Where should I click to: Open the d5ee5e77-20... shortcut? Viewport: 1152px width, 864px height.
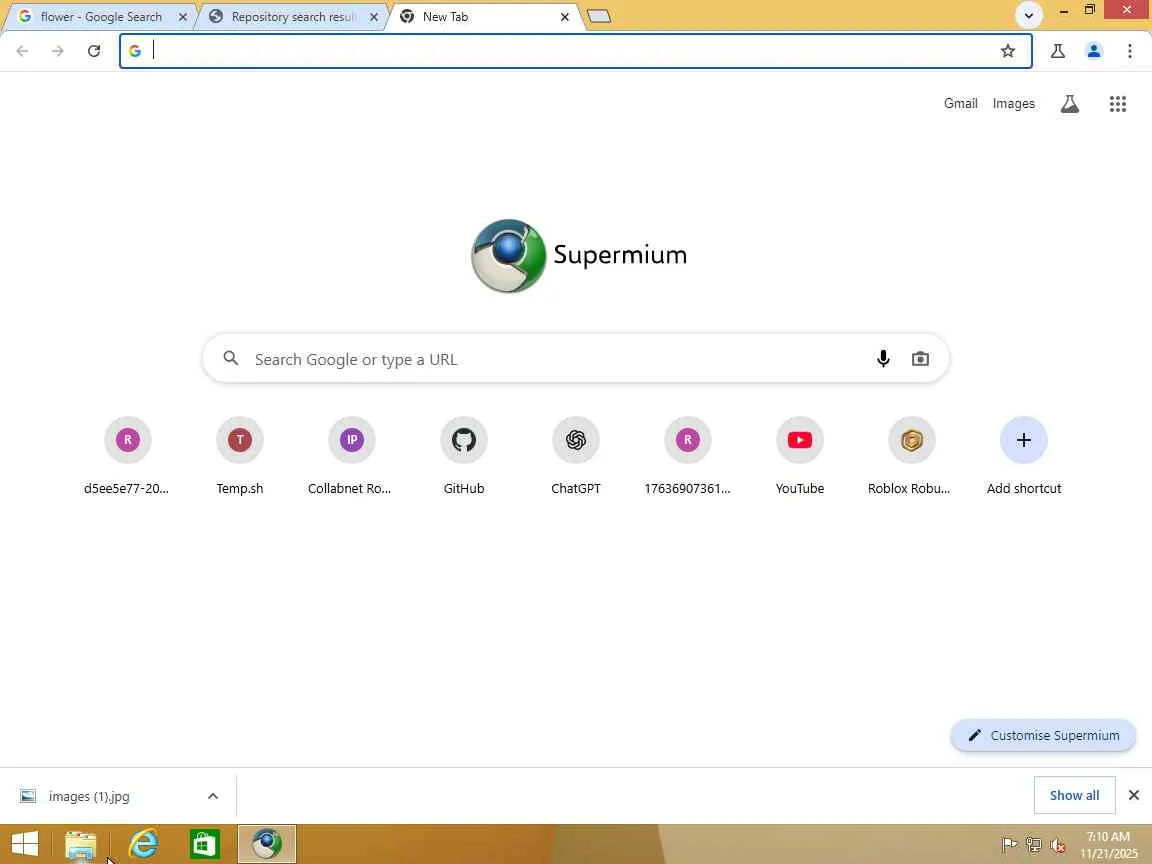click(127, 456)
